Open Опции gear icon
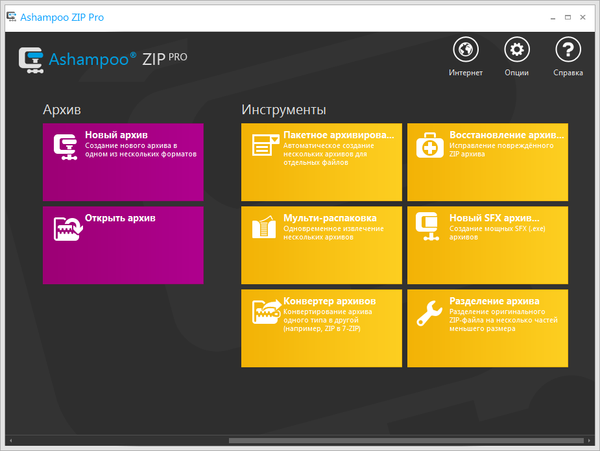 coord(517,51)
